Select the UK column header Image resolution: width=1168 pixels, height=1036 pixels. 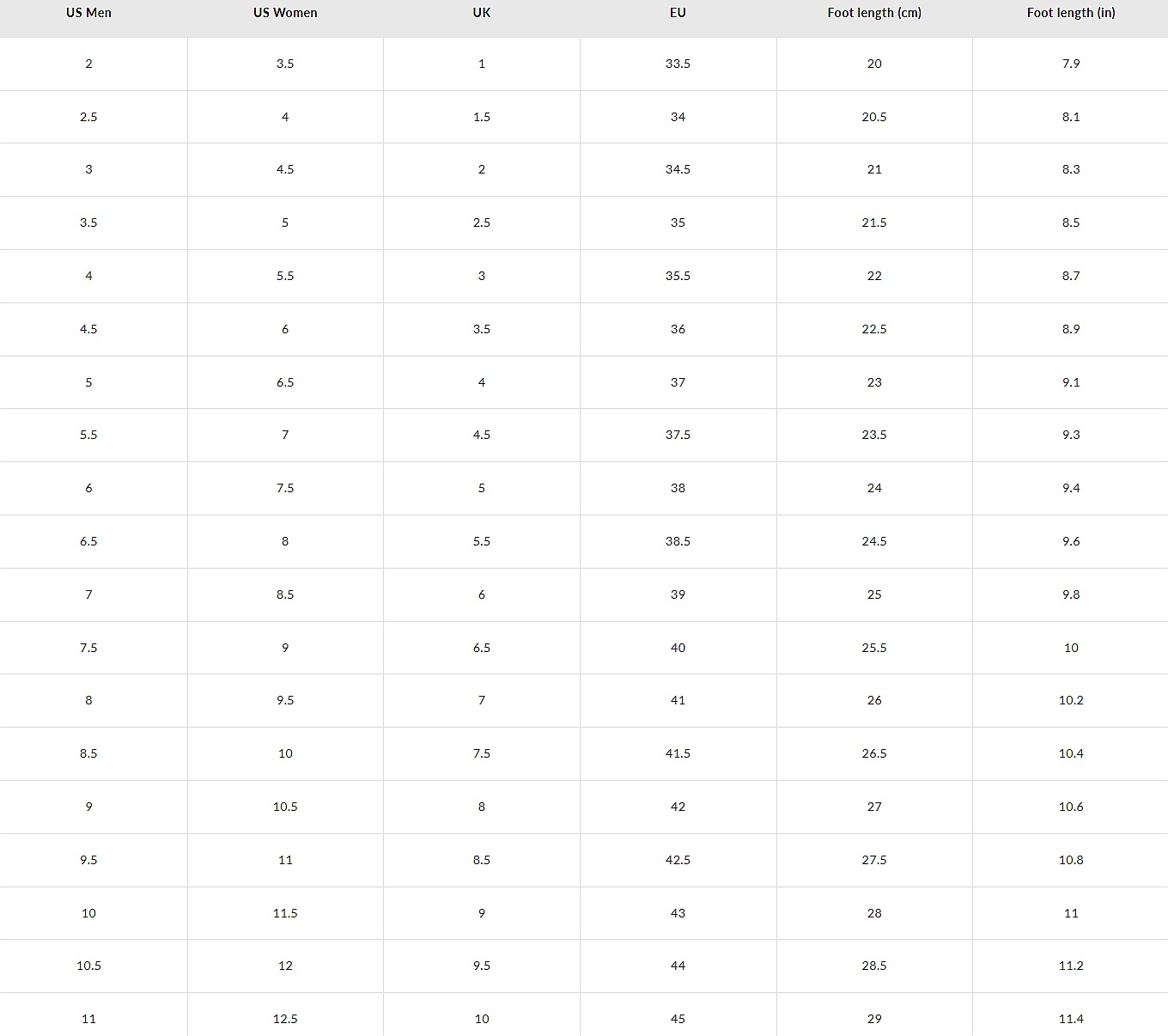coord(482,13)
